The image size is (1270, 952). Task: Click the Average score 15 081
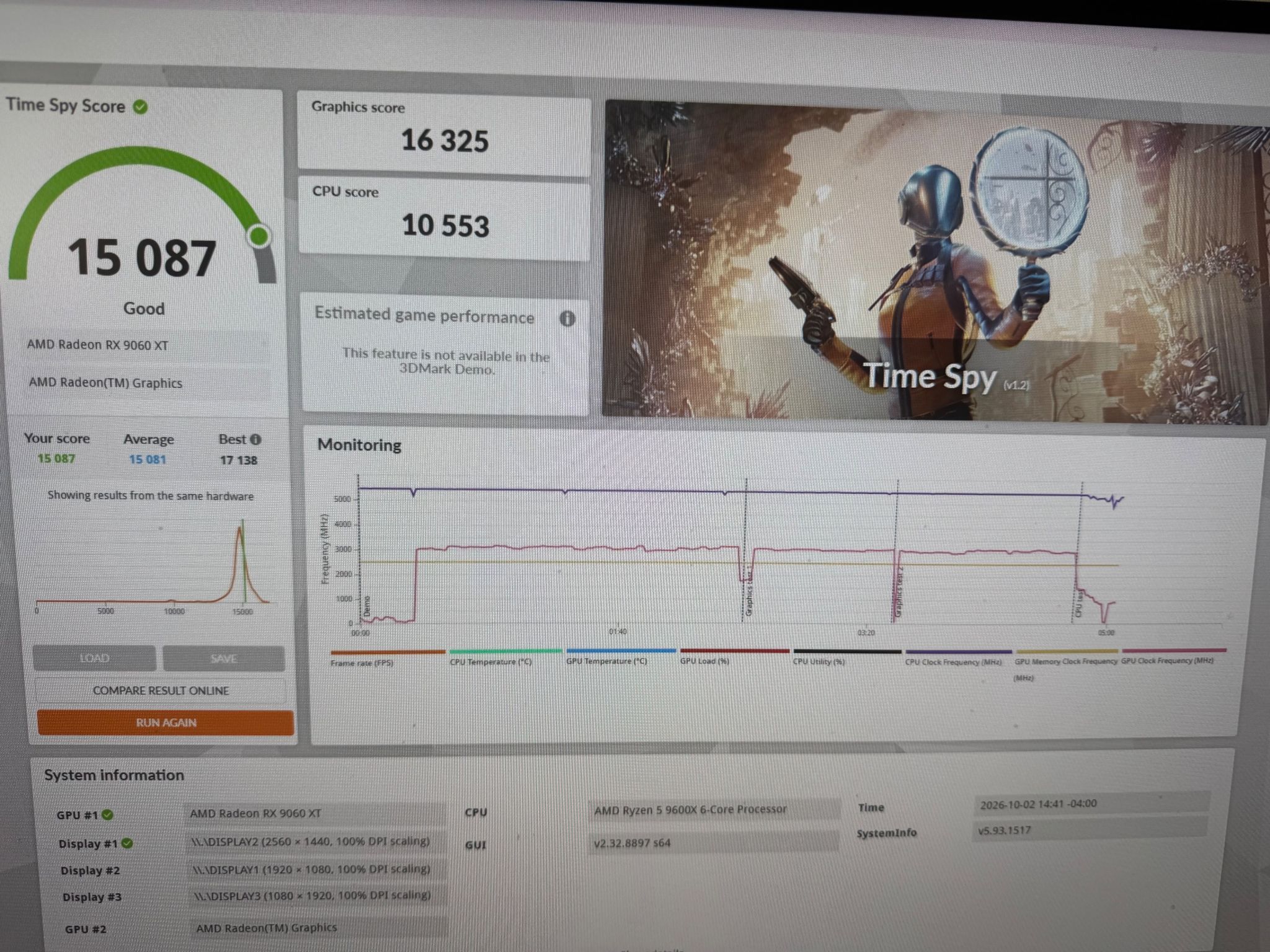click(x=148, y=459)
